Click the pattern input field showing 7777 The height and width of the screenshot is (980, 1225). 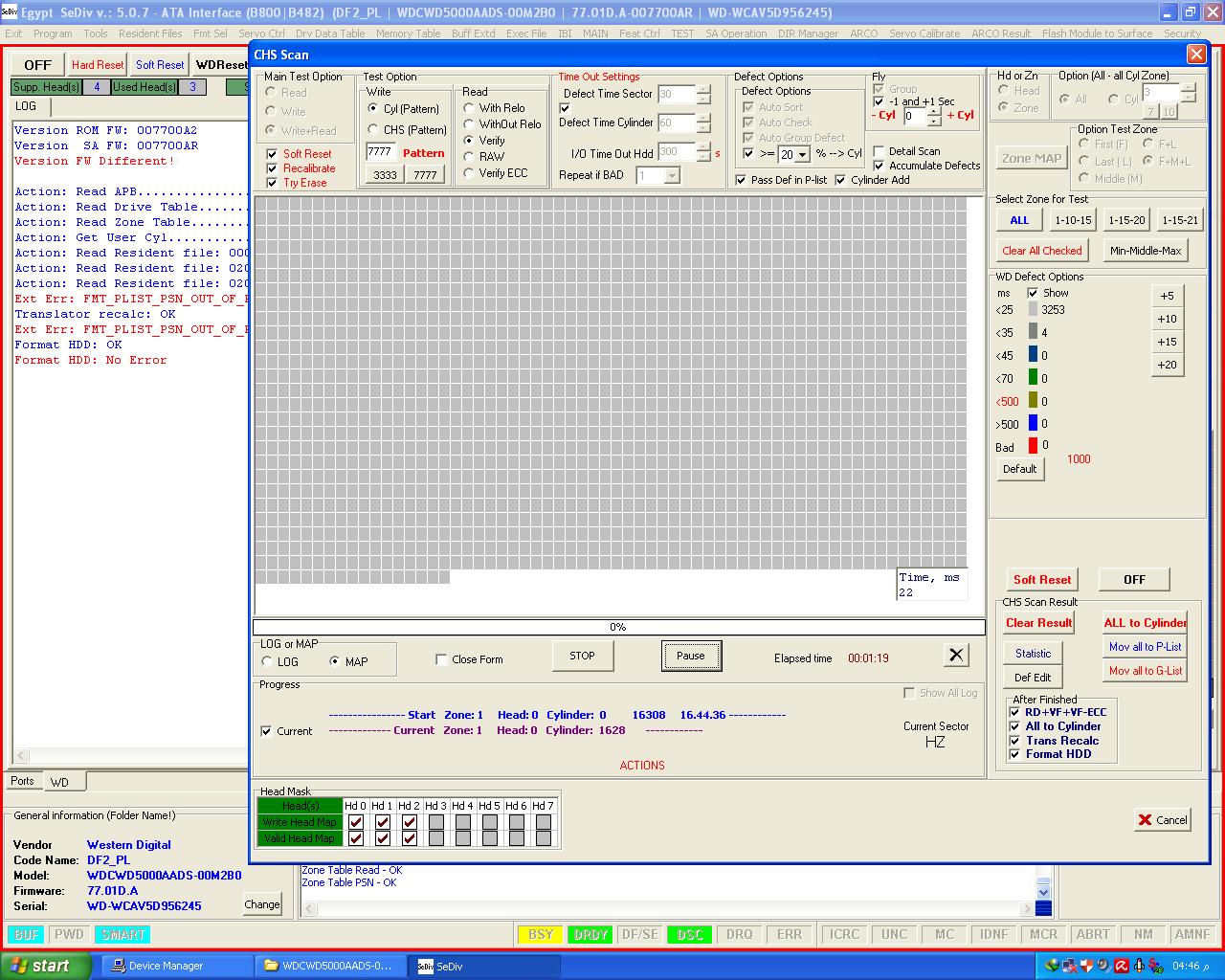click(x=381, y=152)
